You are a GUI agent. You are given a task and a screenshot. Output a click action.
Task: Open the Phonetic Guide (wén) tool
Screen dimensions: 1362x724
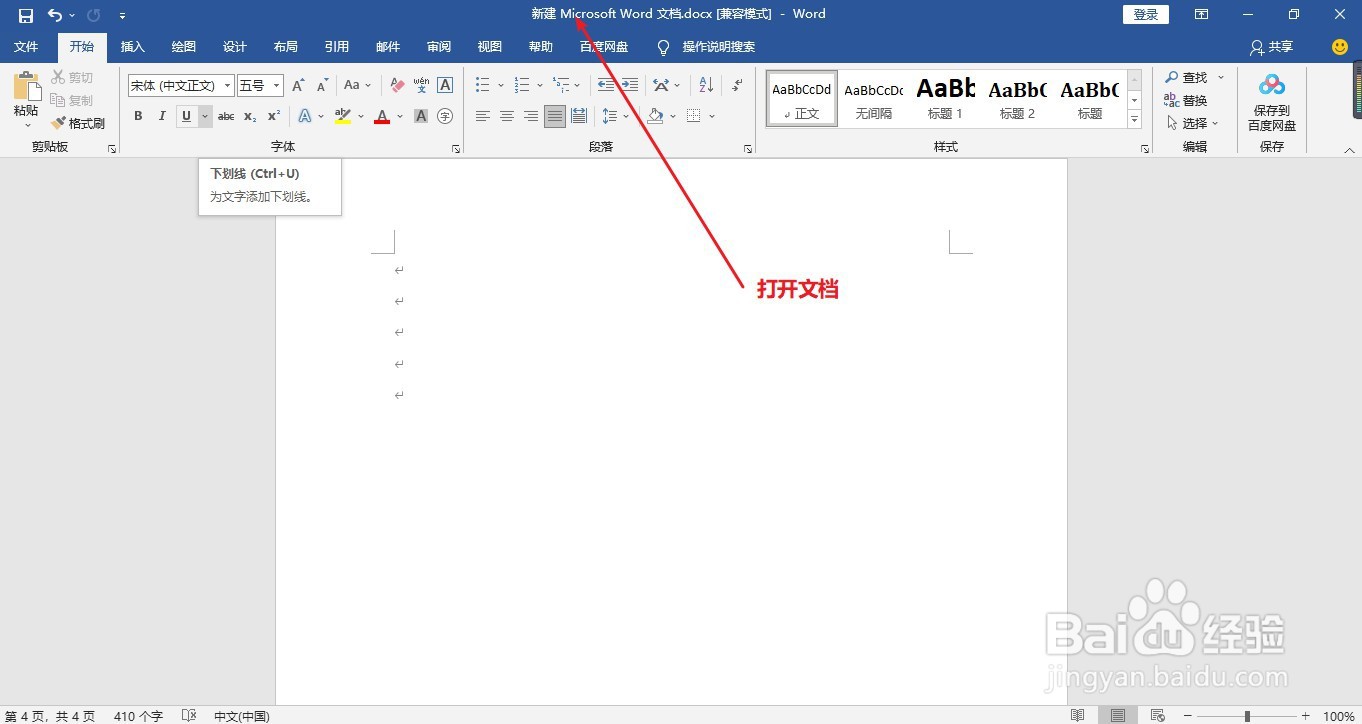tap(421, 86)
